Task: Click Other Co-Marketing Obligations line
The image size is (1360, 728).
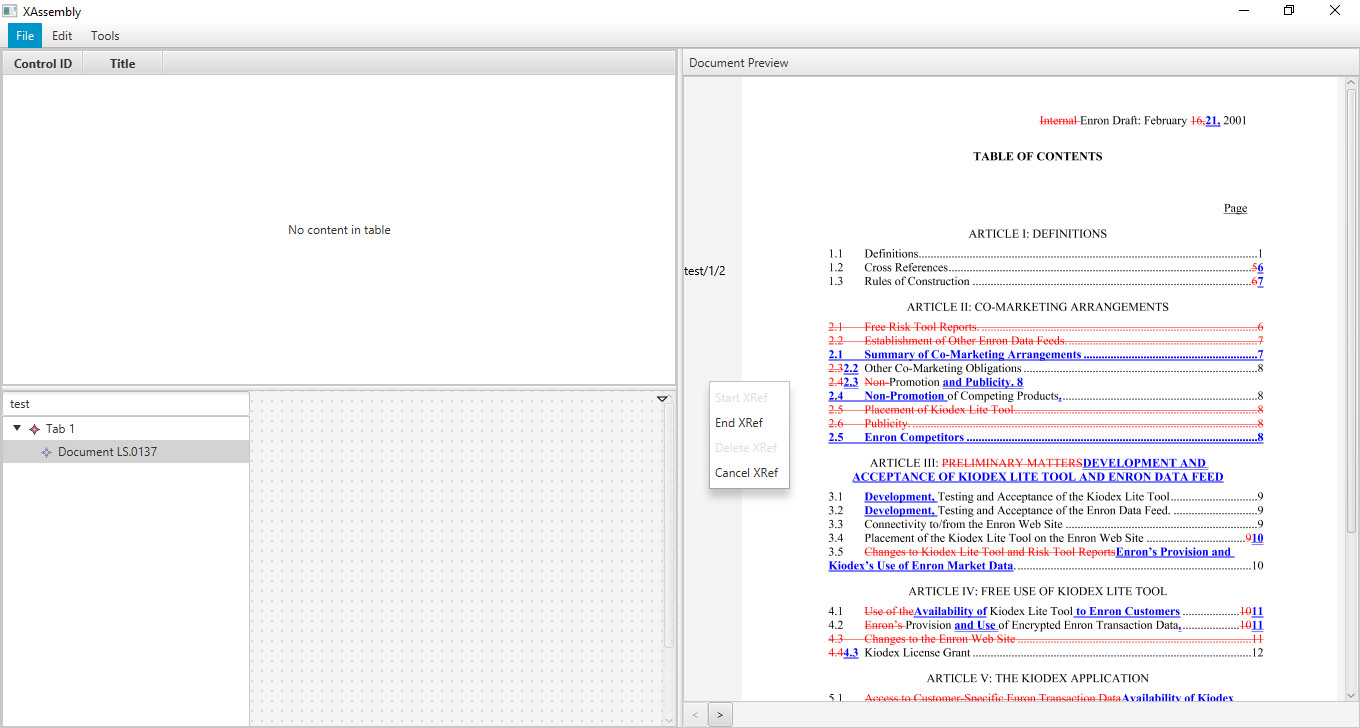Action: click(1046, 369)
